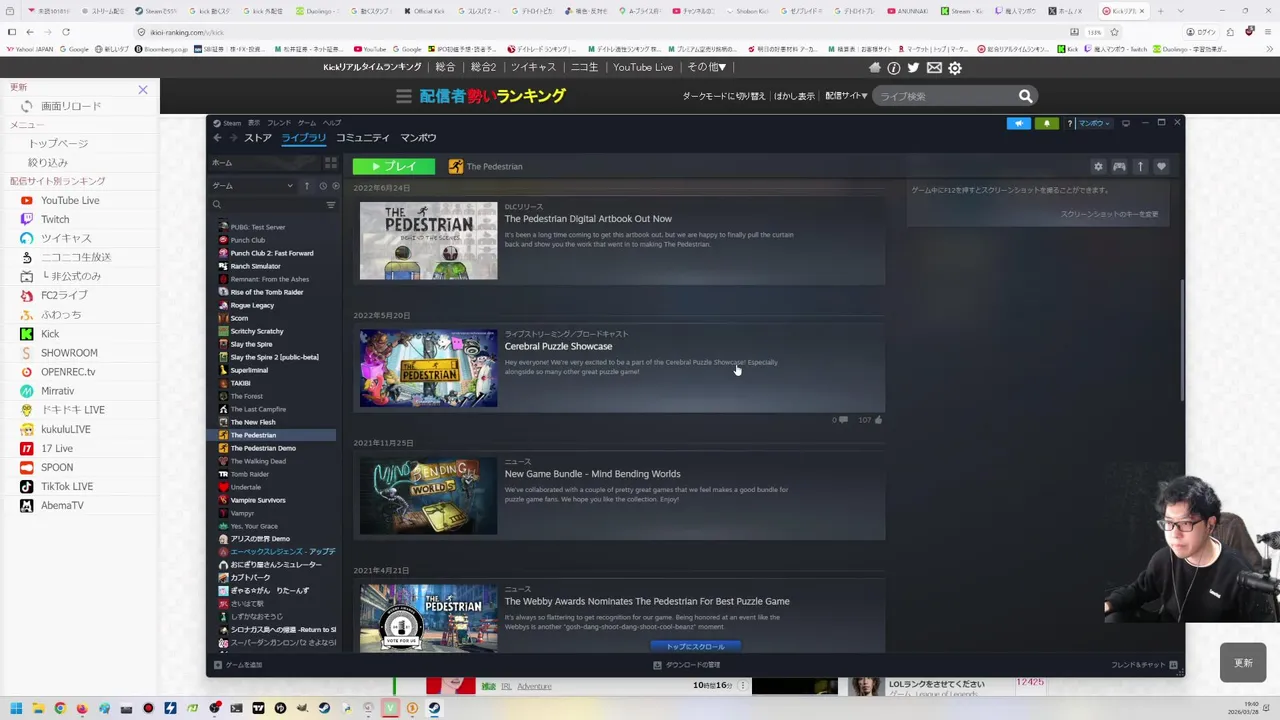Click the green プレイ button
Viewport: 1280px width, 720px height.
click(394, 166)
